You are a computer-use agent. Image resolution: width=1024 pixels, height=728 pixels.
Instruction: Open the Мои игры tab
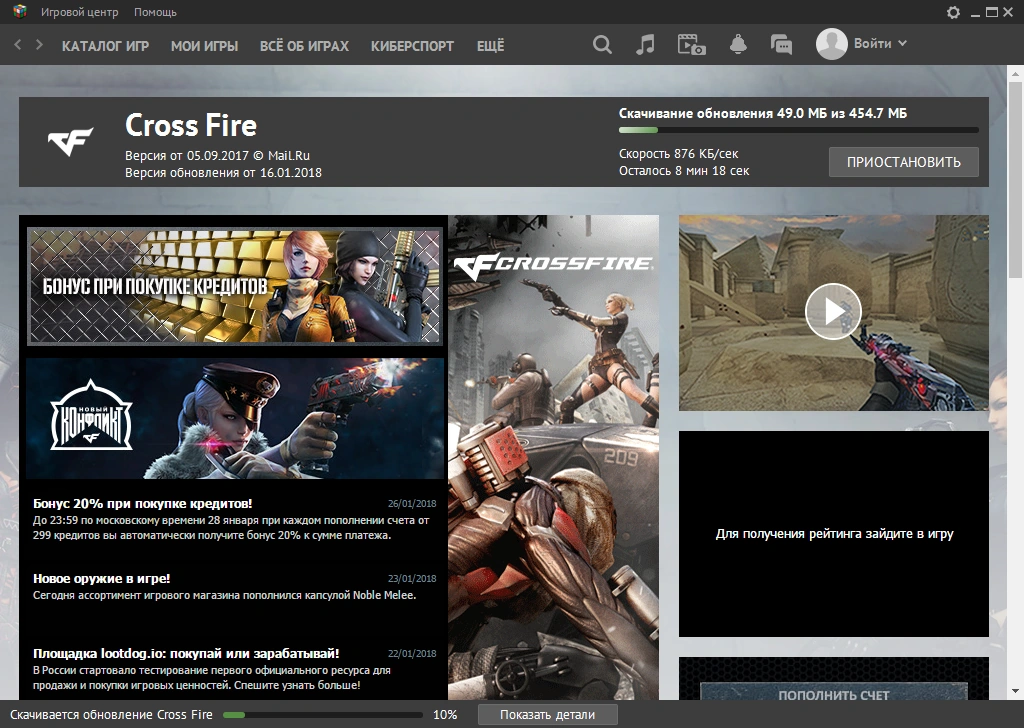point(204,46)
